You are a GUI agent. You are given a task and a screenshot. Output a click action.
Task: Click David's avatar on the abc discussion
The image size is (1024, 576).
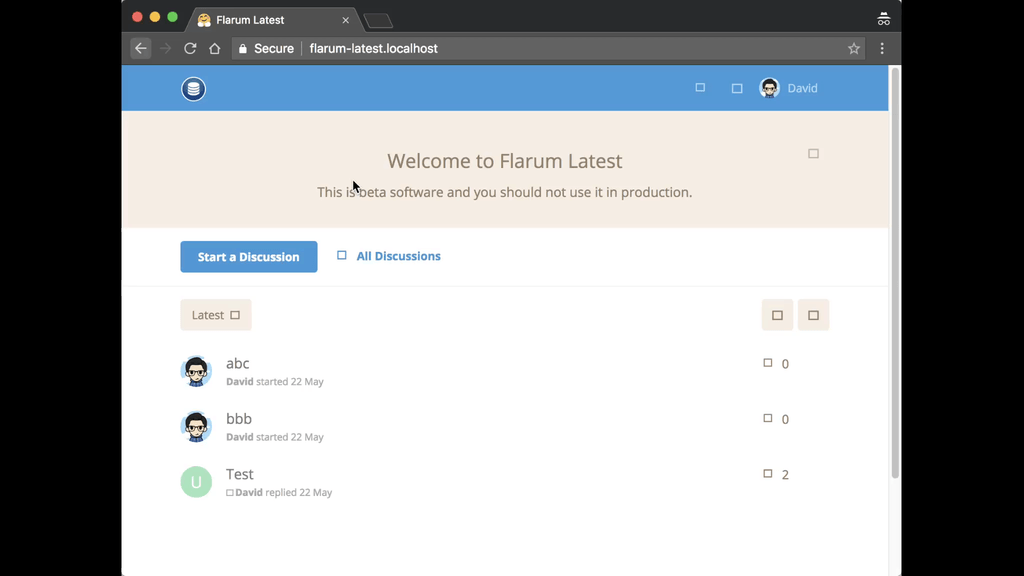pos(196,371)
